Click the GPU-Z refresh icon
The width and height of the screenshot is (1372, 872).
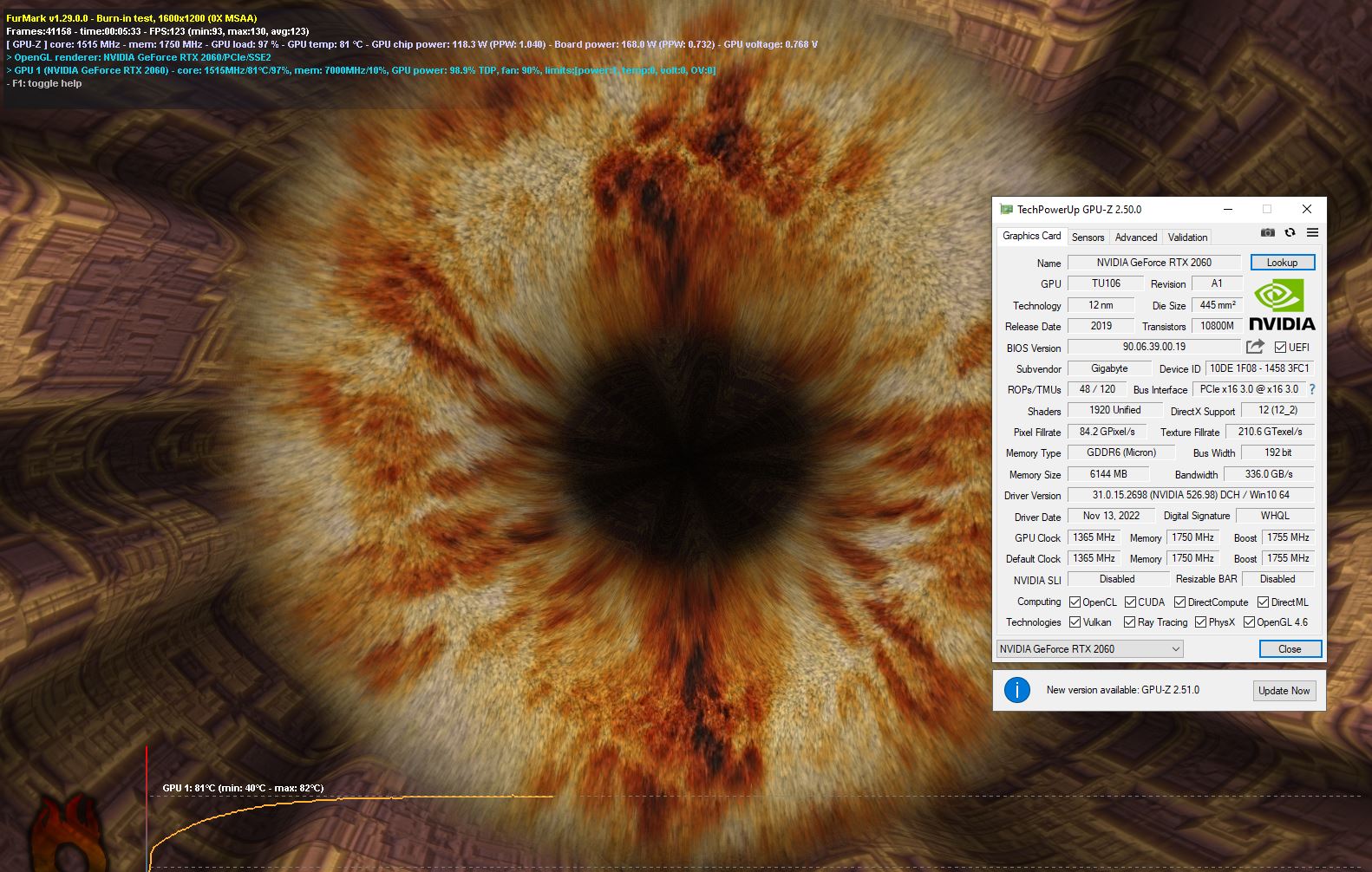pos(1290,232)
